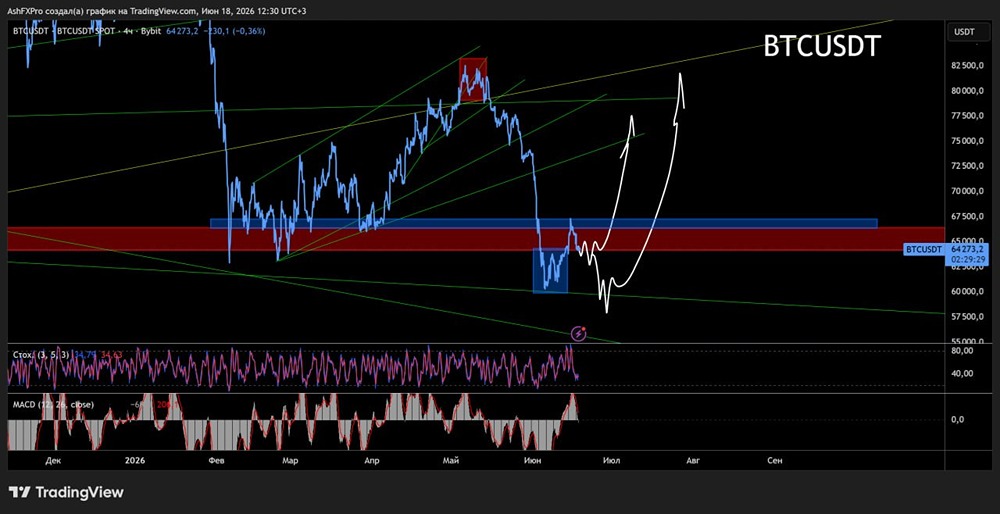Click the 64273,2 last price in legend

180,31
